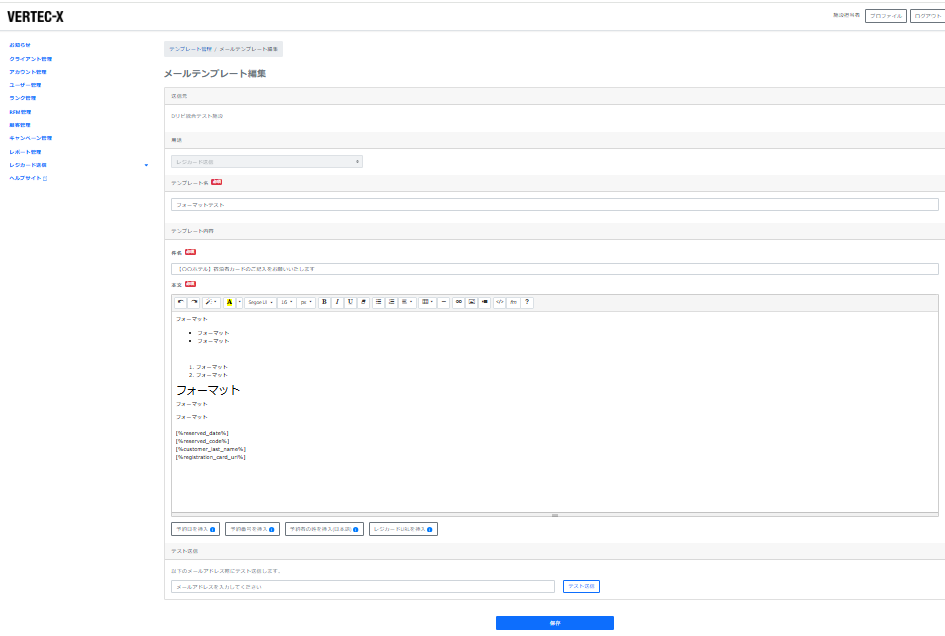Screen dimensions: 945x636
Task: Click the 予約番号を挿入 button
Action: (x=252, y=529)
